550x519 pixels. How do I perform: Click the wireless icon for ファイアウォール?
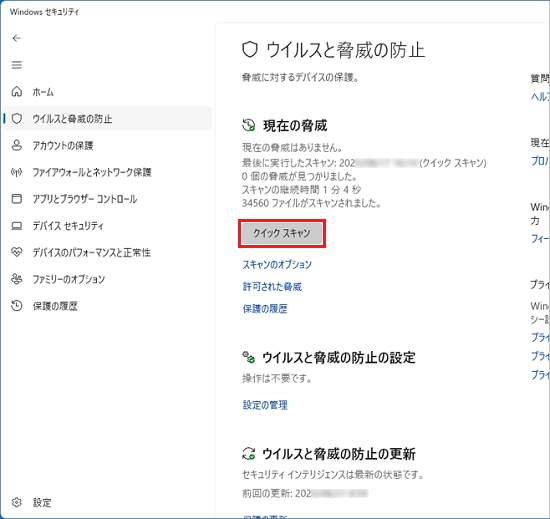[x=16, y=172]
